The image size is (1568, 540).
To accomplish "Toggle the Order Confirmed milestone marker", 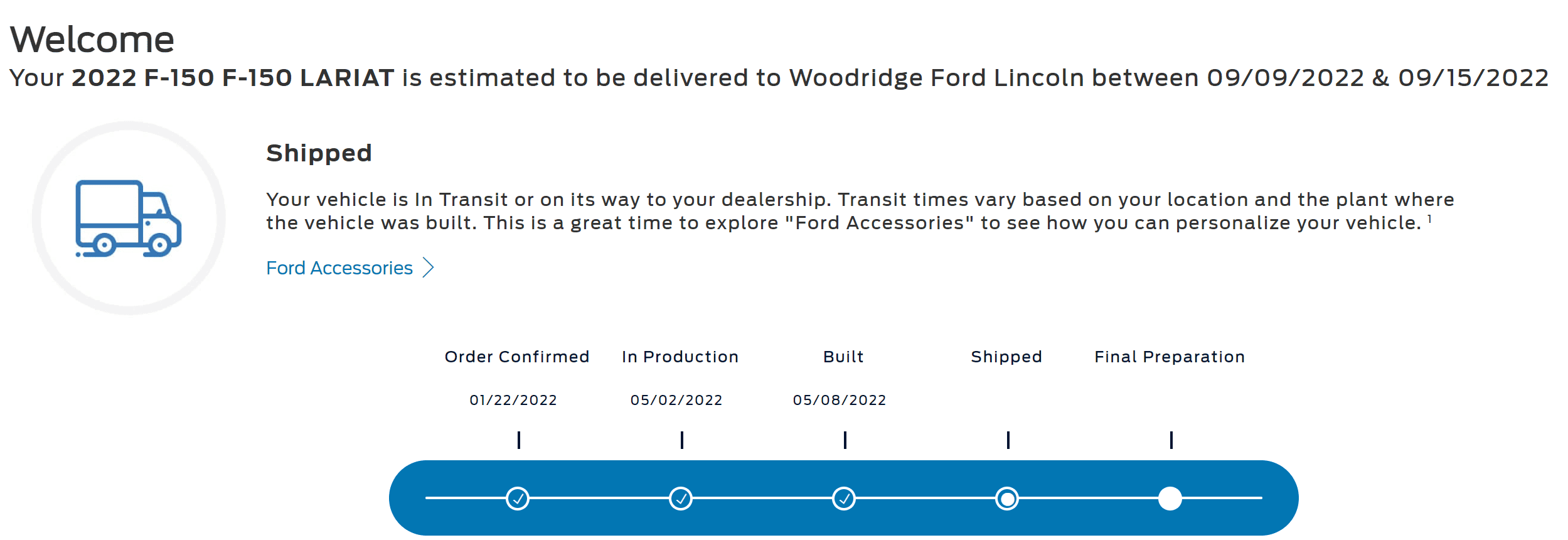I will 517,440.
